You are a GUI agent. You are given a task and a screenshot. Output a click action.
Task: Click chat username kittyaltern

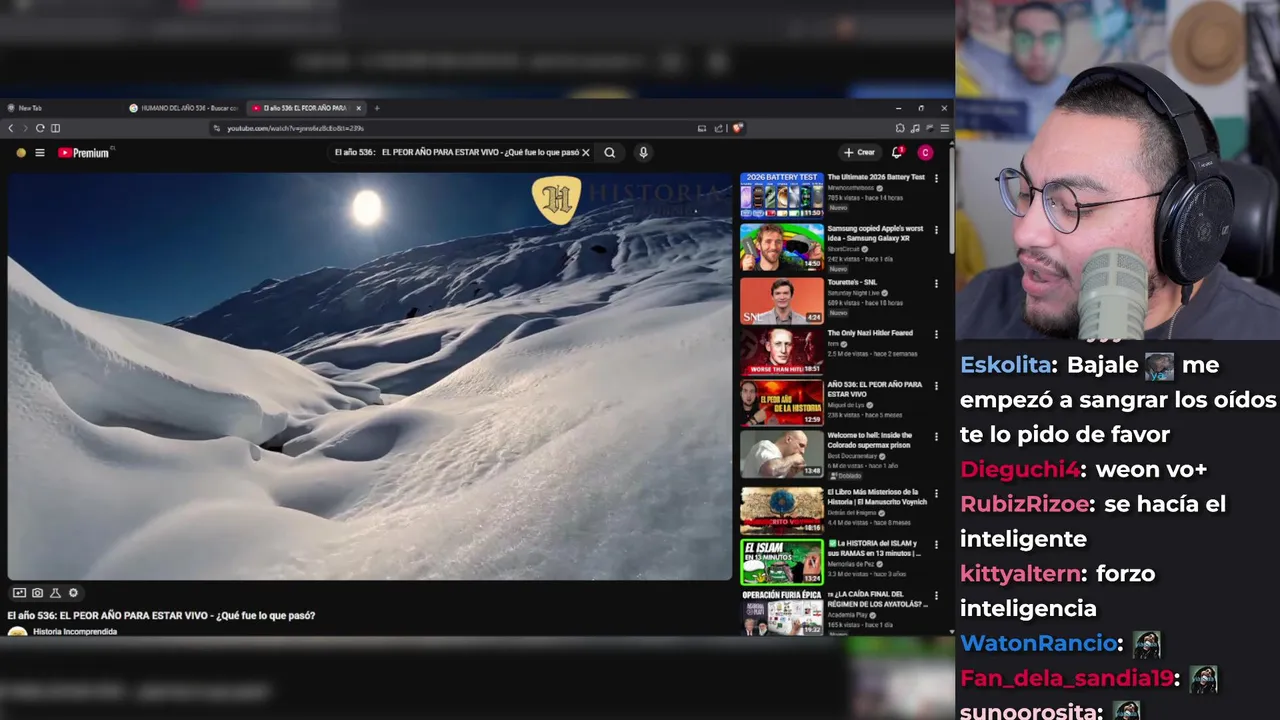click(x=1020, y=574)
